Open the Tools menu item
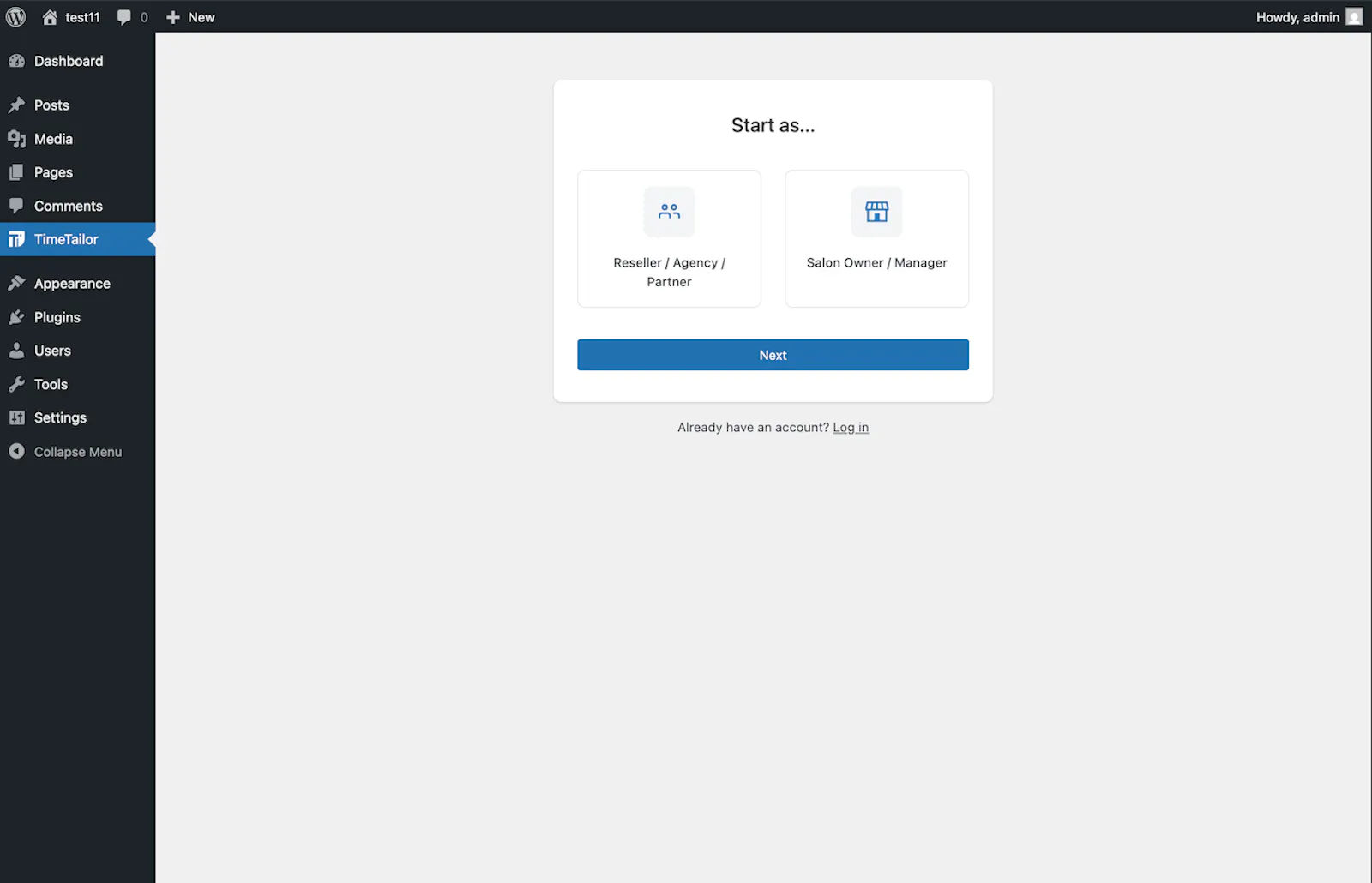 [77, 384]
